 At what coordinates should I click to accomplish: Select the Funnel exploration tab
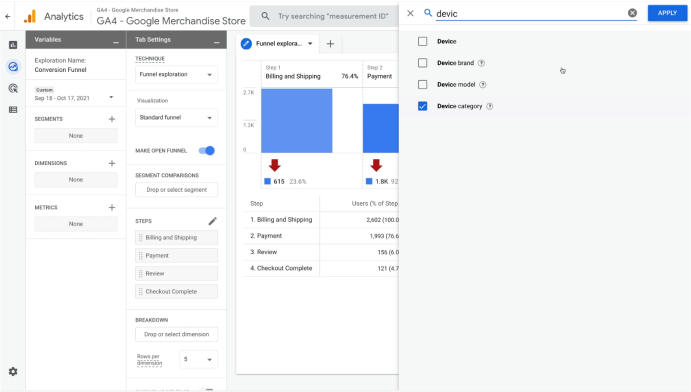pos(277,44)
